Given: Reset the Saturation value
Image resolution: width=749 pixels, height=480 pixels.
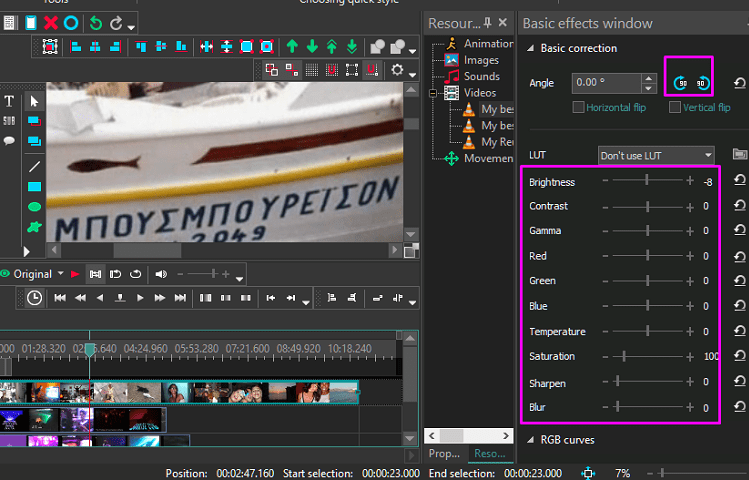Looking at the screenshot, I should [739, 355].
